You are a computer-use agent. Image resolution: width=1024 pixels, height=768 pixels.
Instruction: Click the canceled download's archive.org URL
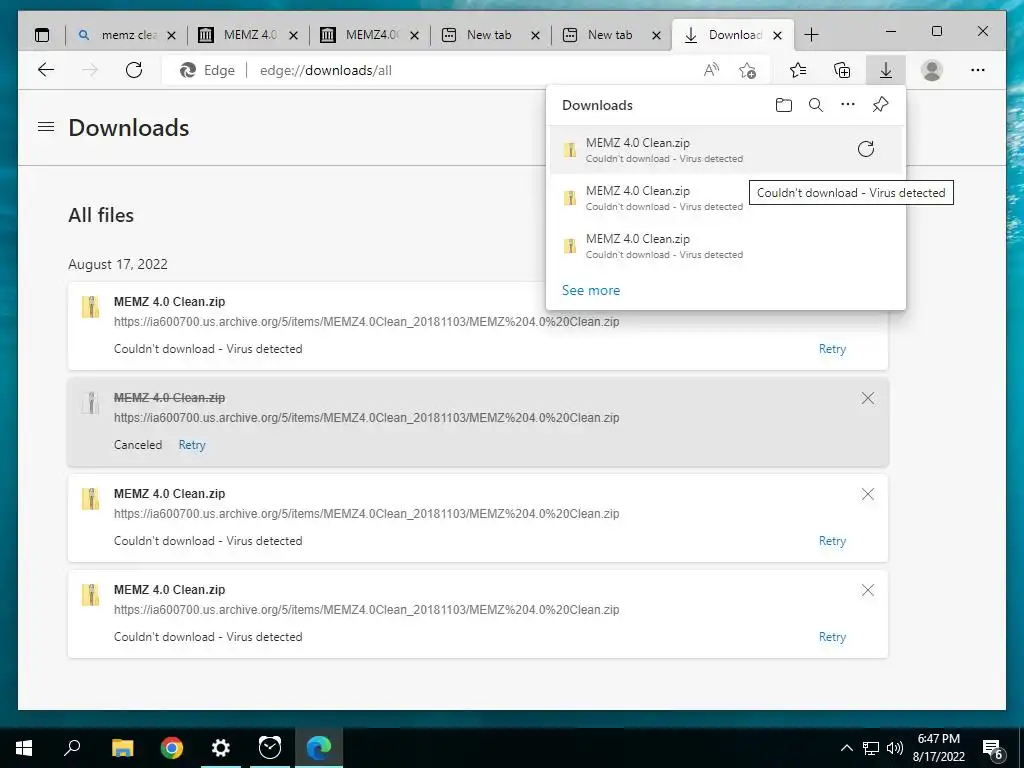366,417
